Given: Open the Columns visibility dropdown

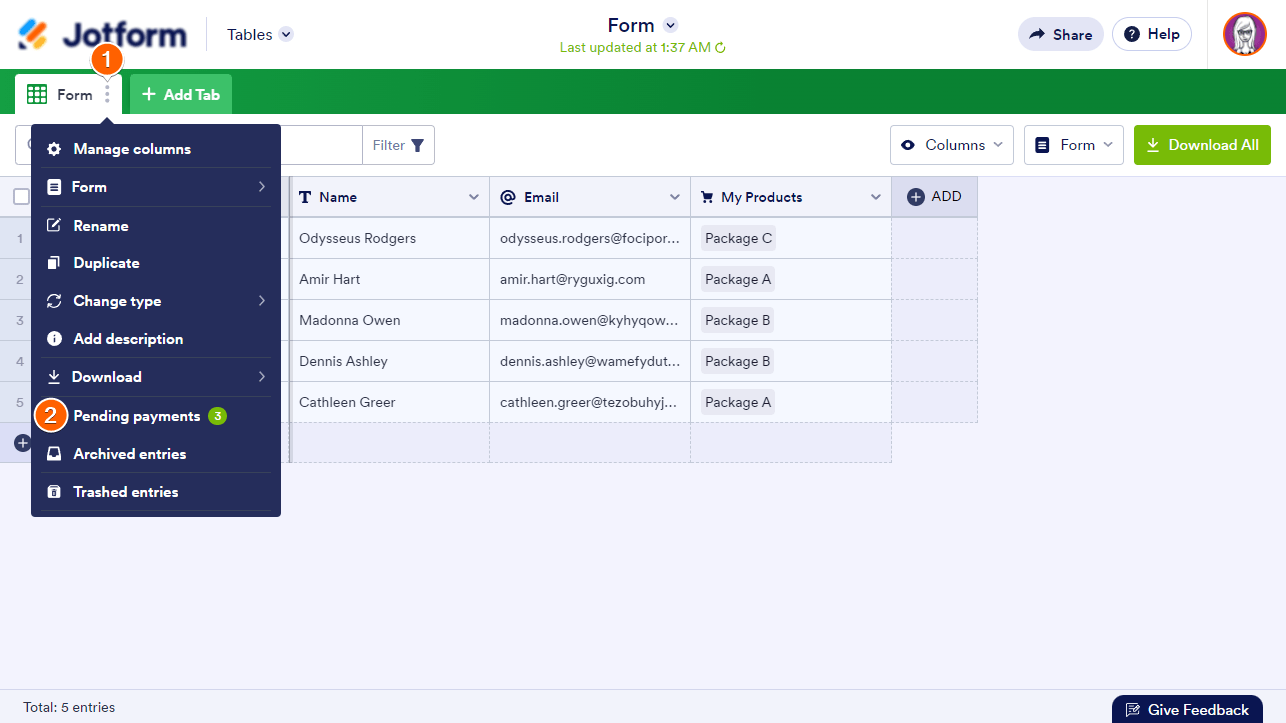Looking at the screenshot, I should 951,145.
